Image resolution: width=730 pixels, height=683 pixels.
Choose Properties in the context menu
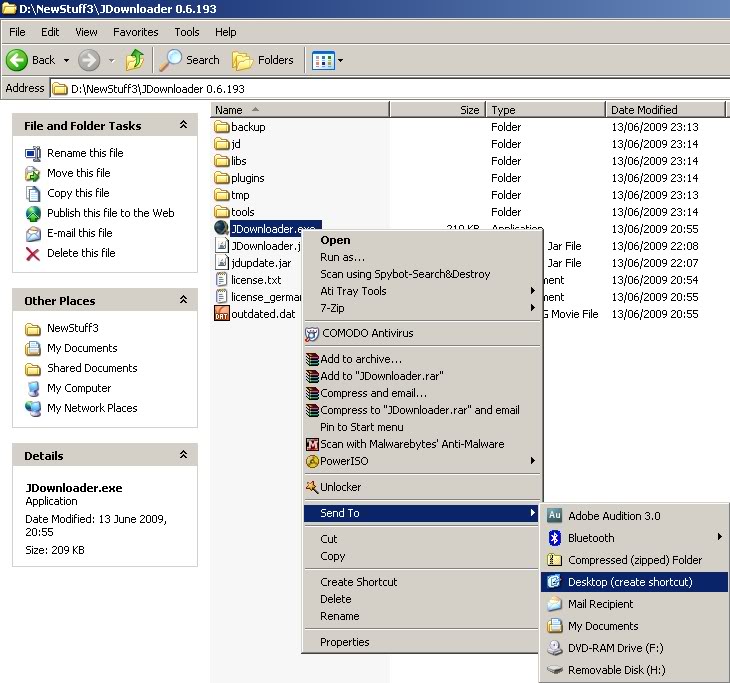pyautogui.click(x=345, y=642)
